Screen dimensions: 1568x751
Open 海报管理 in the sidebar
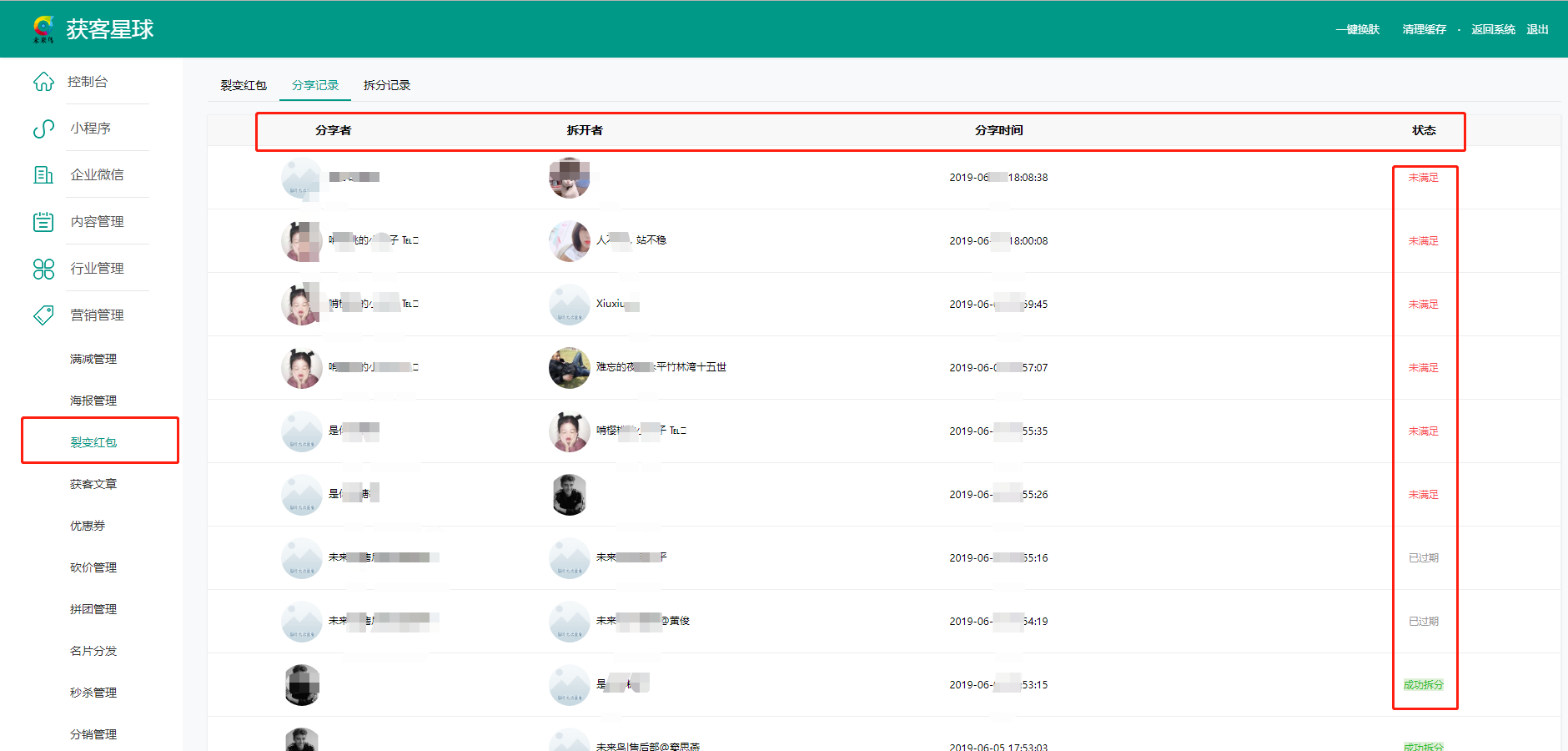(93, 401)
